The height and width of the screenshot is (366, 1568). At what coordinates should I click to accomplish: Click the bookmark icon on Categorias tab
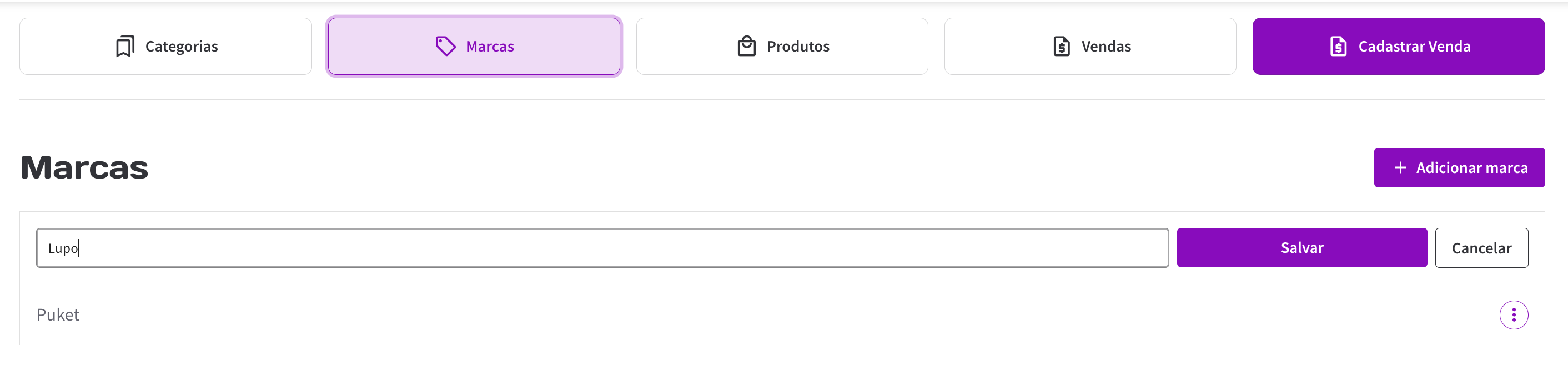click(x=125, y=46)
